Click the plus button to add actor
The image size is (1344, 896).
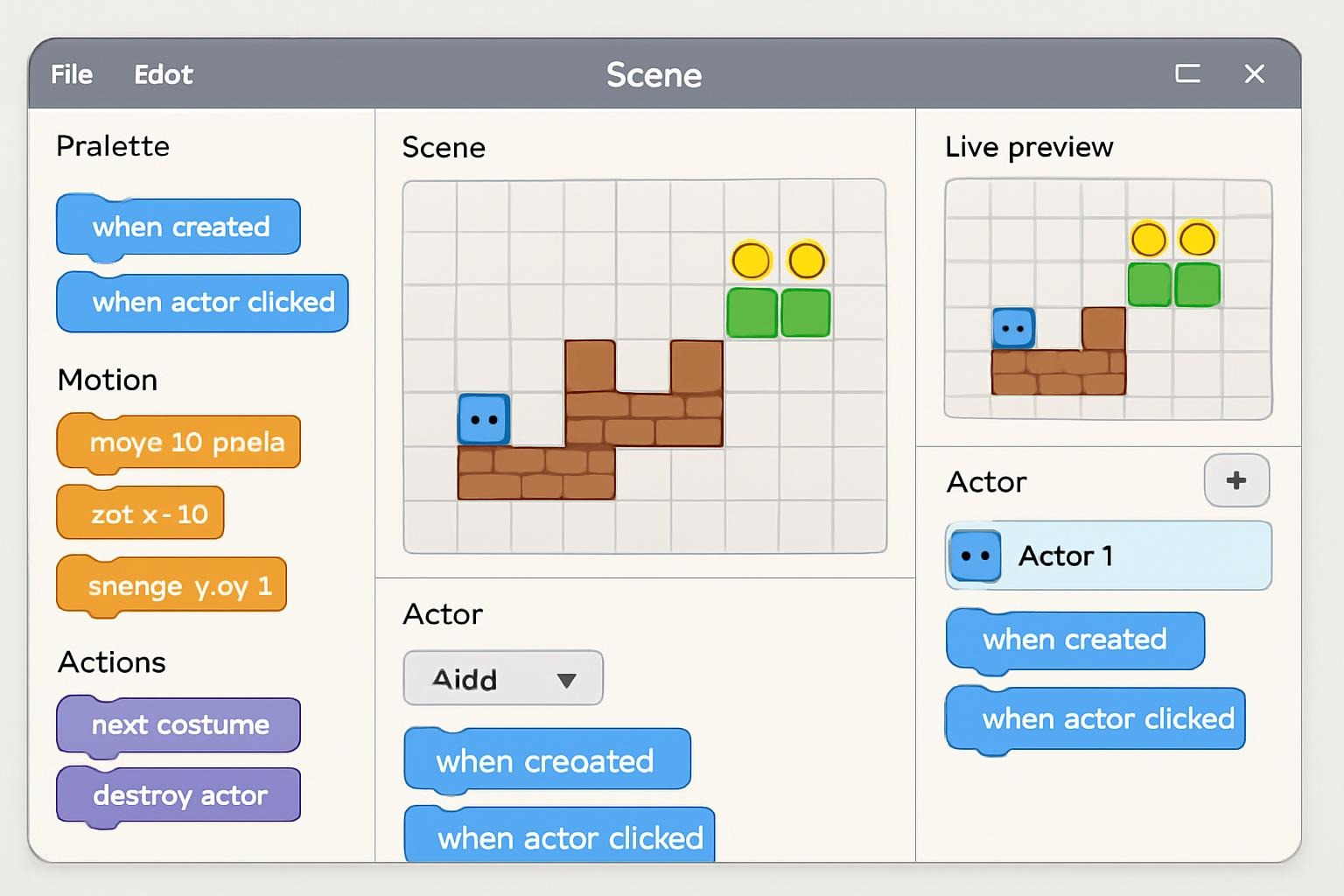(1236, 480)
